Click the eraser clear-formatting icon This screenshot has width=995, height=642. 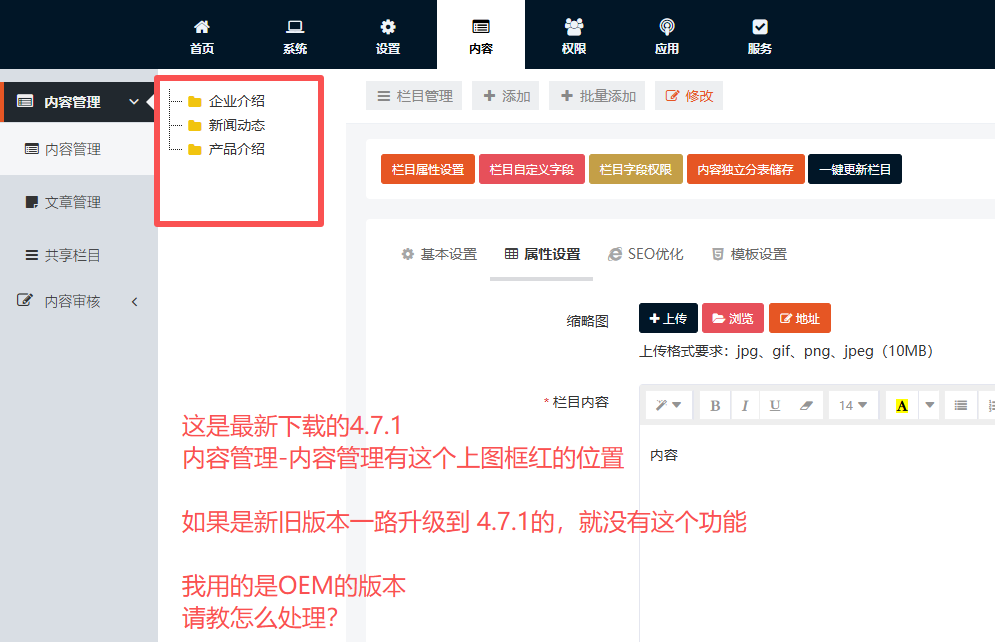808,405
